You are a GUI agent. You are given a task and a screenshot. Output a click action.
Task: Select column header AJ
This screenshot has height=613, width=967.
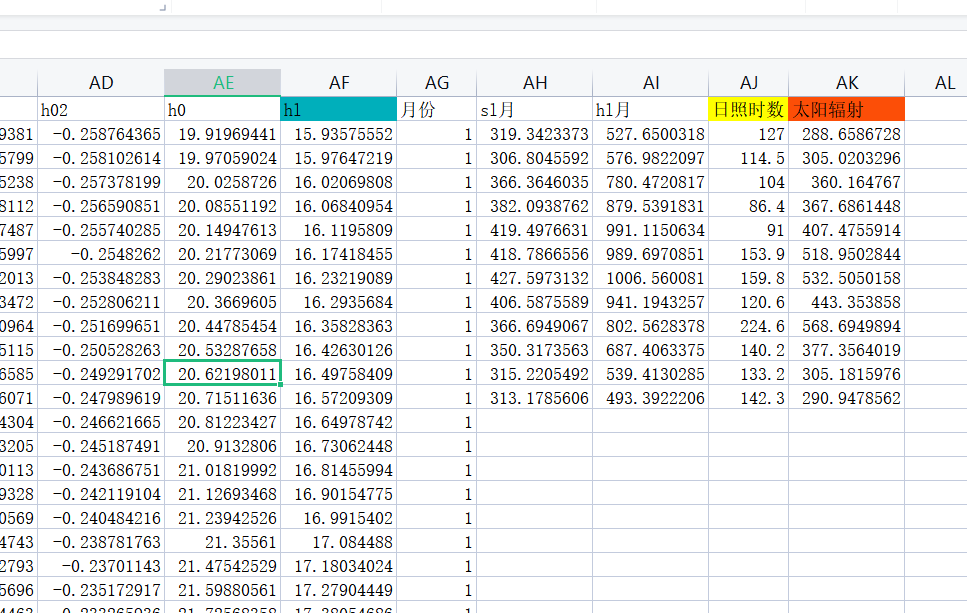coord(749,83)
